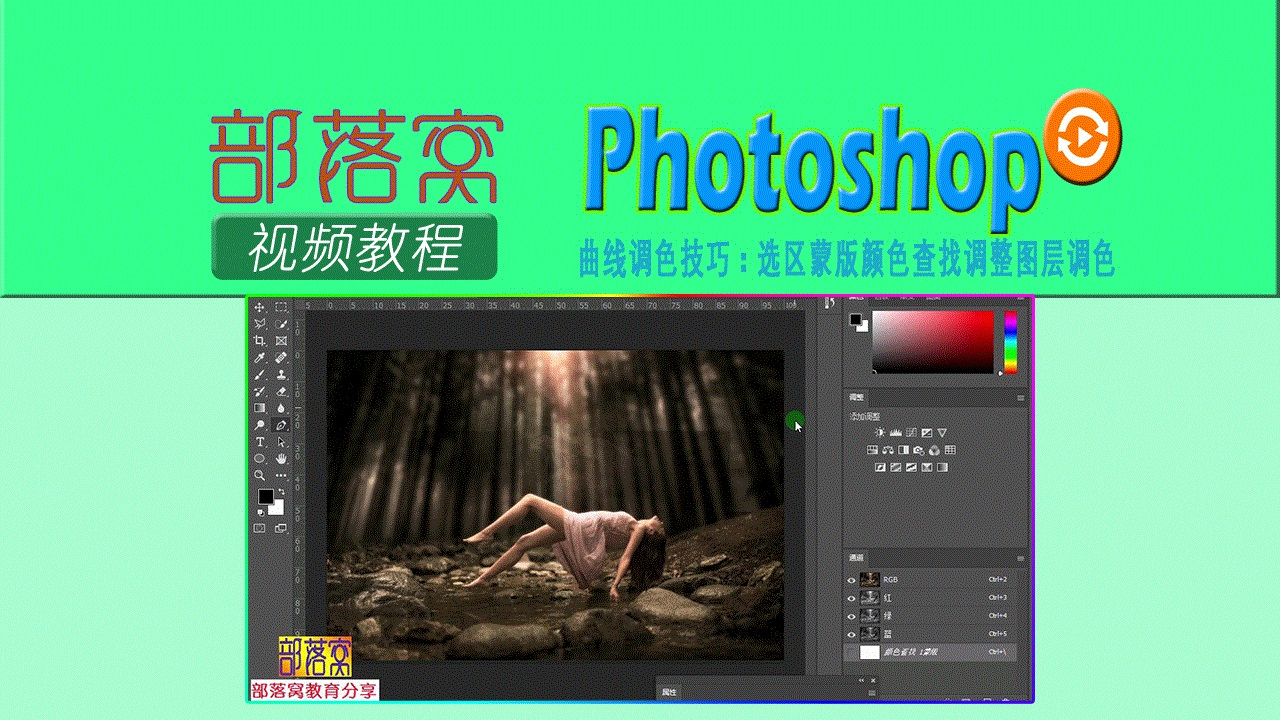Add a Black & White adjustment
This screenshot has height=720, width=1280.
(x=903, y=451)
